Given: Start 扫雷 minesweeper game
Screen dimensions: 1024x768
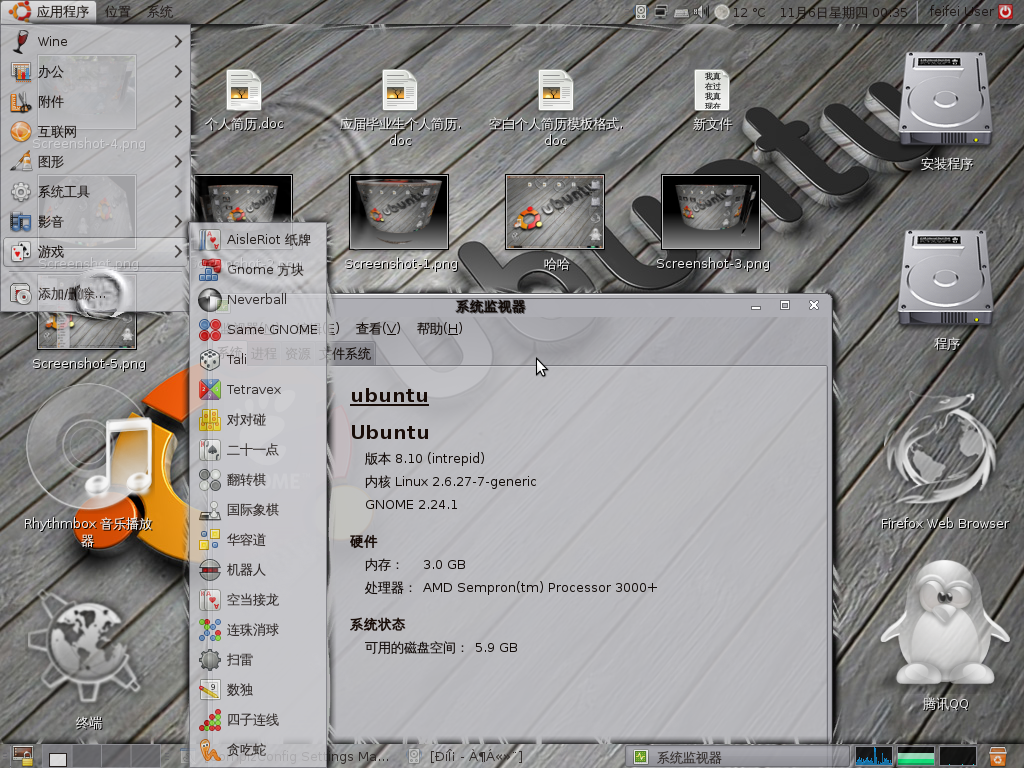Looking at the screenshot, I should (x=257, y=660).
